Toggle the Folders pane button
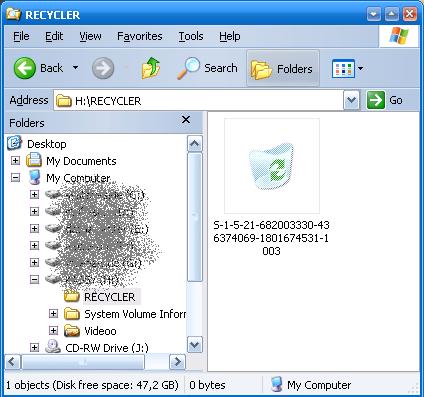The height and width of the screenshot is (397, 424). [x=283, y=69]
